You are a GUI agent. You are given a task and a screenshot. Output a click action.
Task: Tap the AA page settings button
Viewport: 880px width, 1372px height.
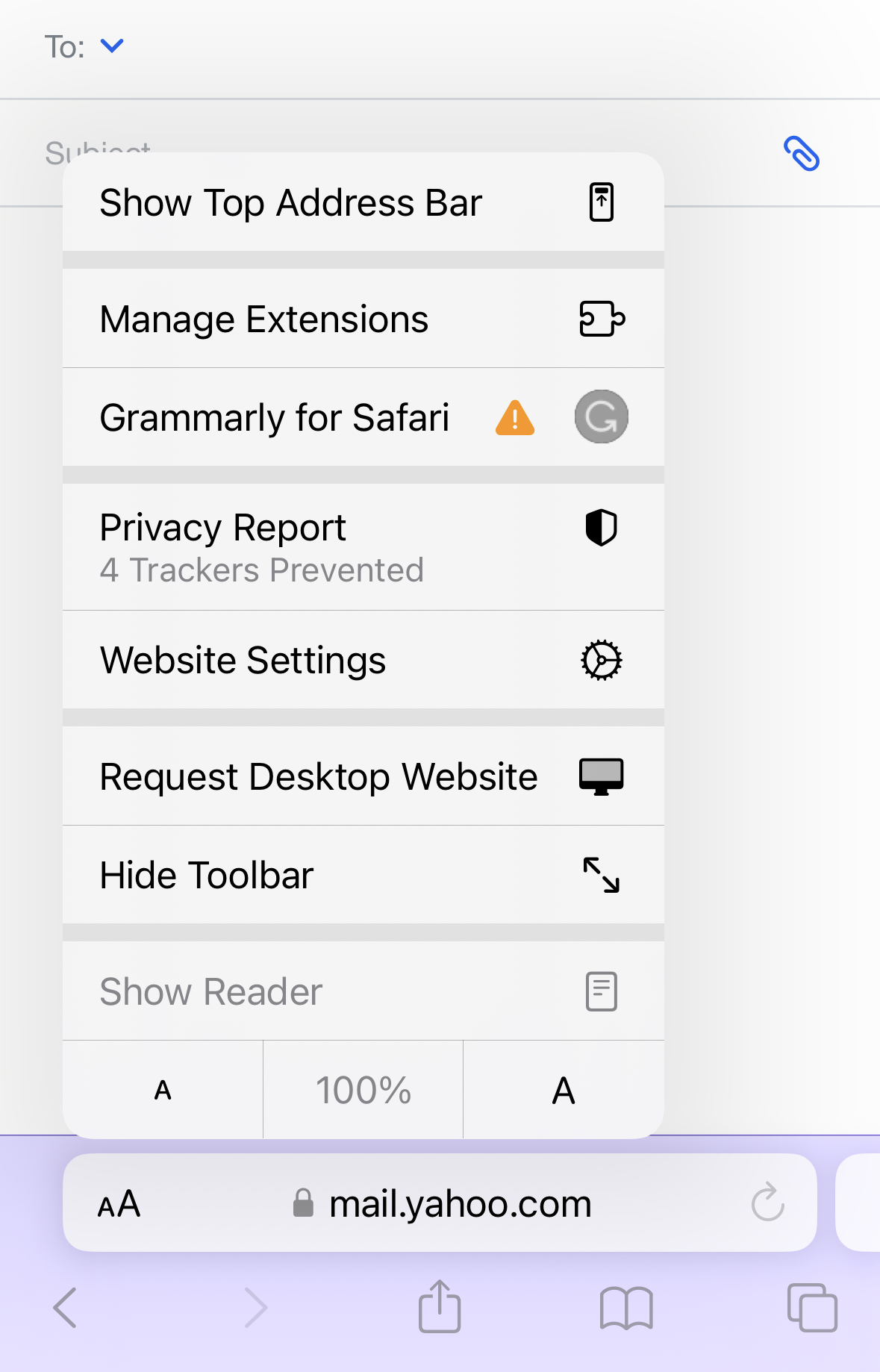pyautogui.click(x=119, y=1204)
